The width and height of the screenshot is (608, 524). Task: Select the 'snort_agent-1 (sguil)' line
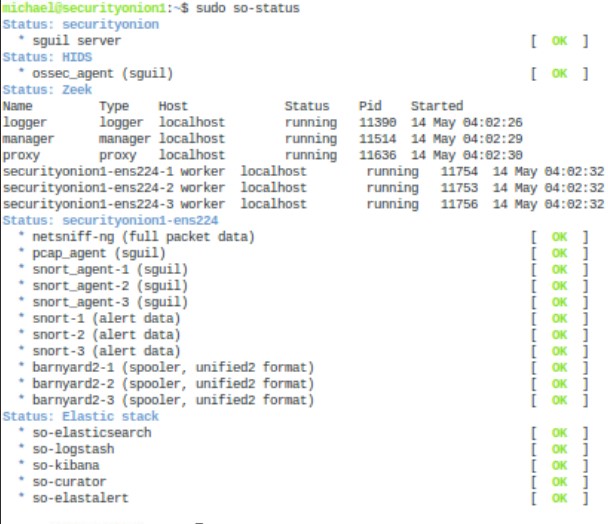(x=110, y=270)
